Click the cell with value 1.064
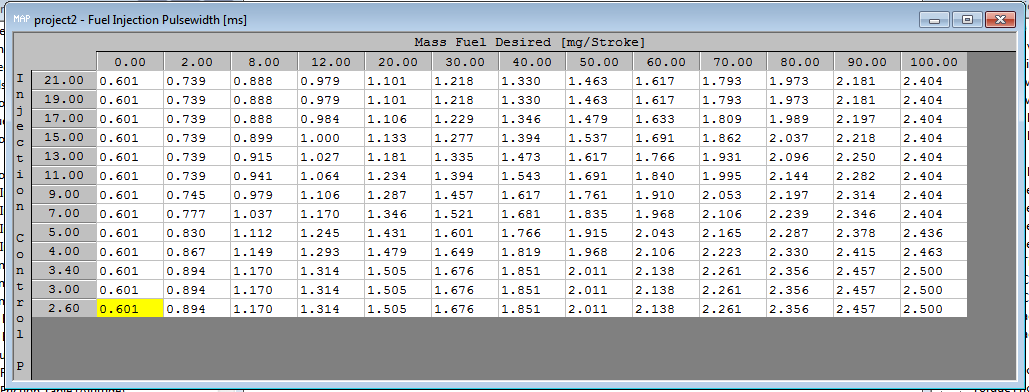The width and height of the screenshot is (1029, 392). (331, 176)
